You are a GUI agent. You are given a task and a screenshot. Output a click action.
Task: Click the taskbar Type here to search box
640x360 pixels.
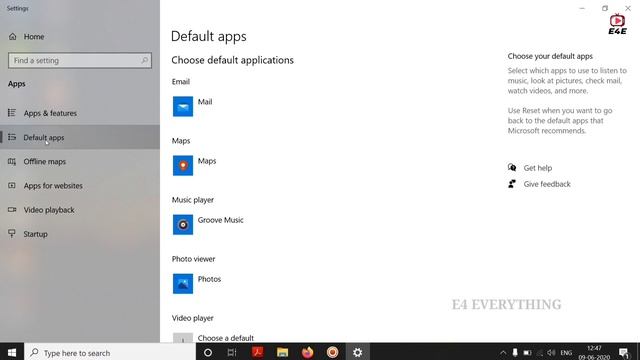pyautogui.click(x=109, y=352)
